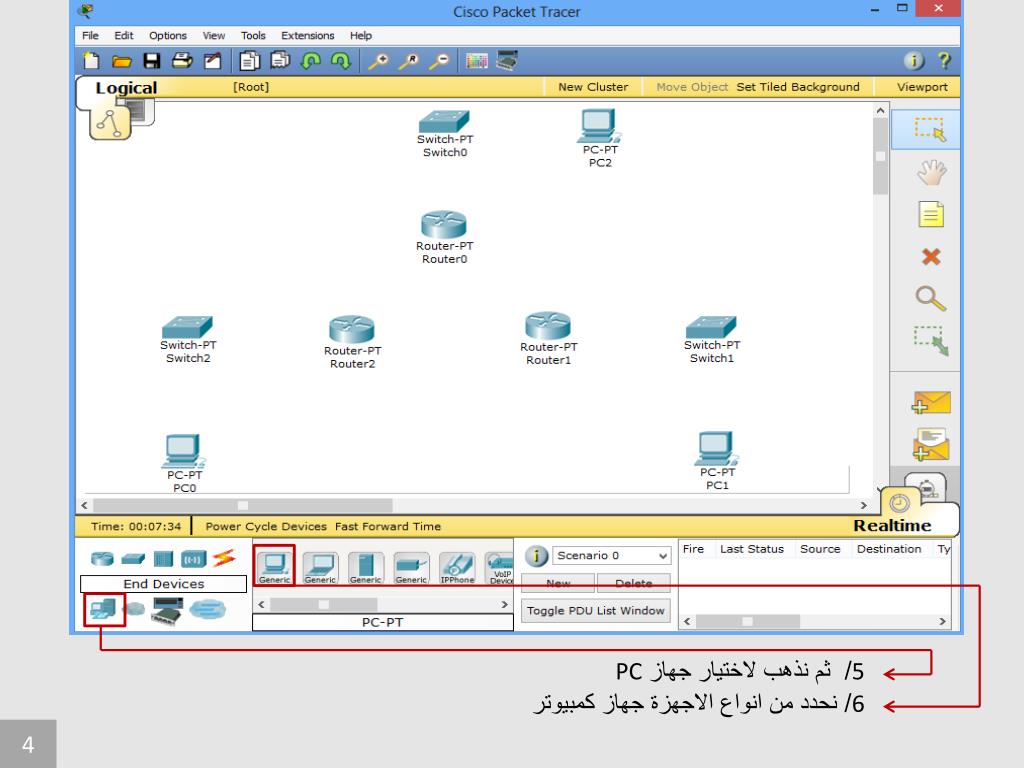Click the Print toolbar icon
This screenshot has width=1024, height=768.
click(182, 61)
